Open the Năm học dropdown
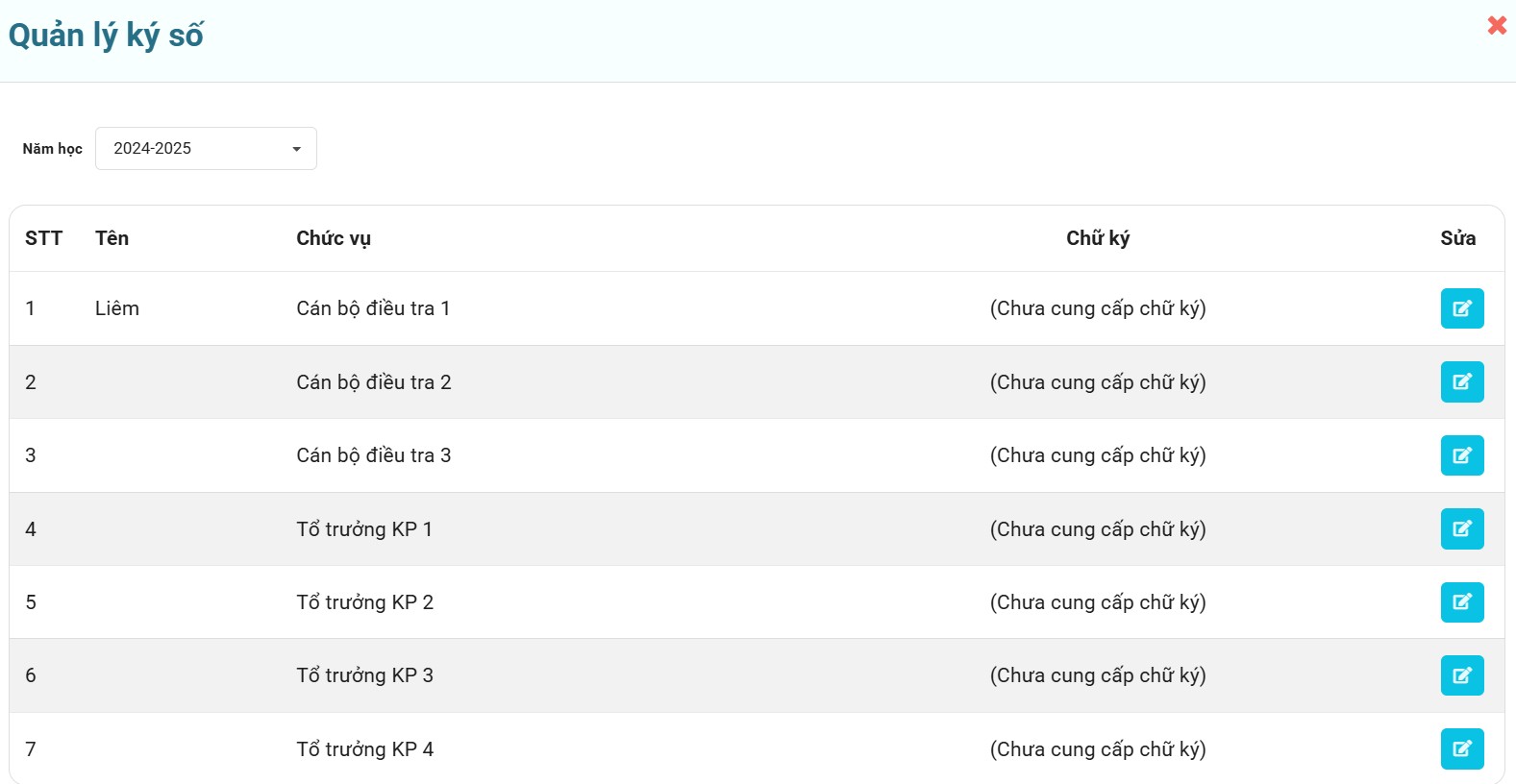1516x784 pixels. [206, 149]
